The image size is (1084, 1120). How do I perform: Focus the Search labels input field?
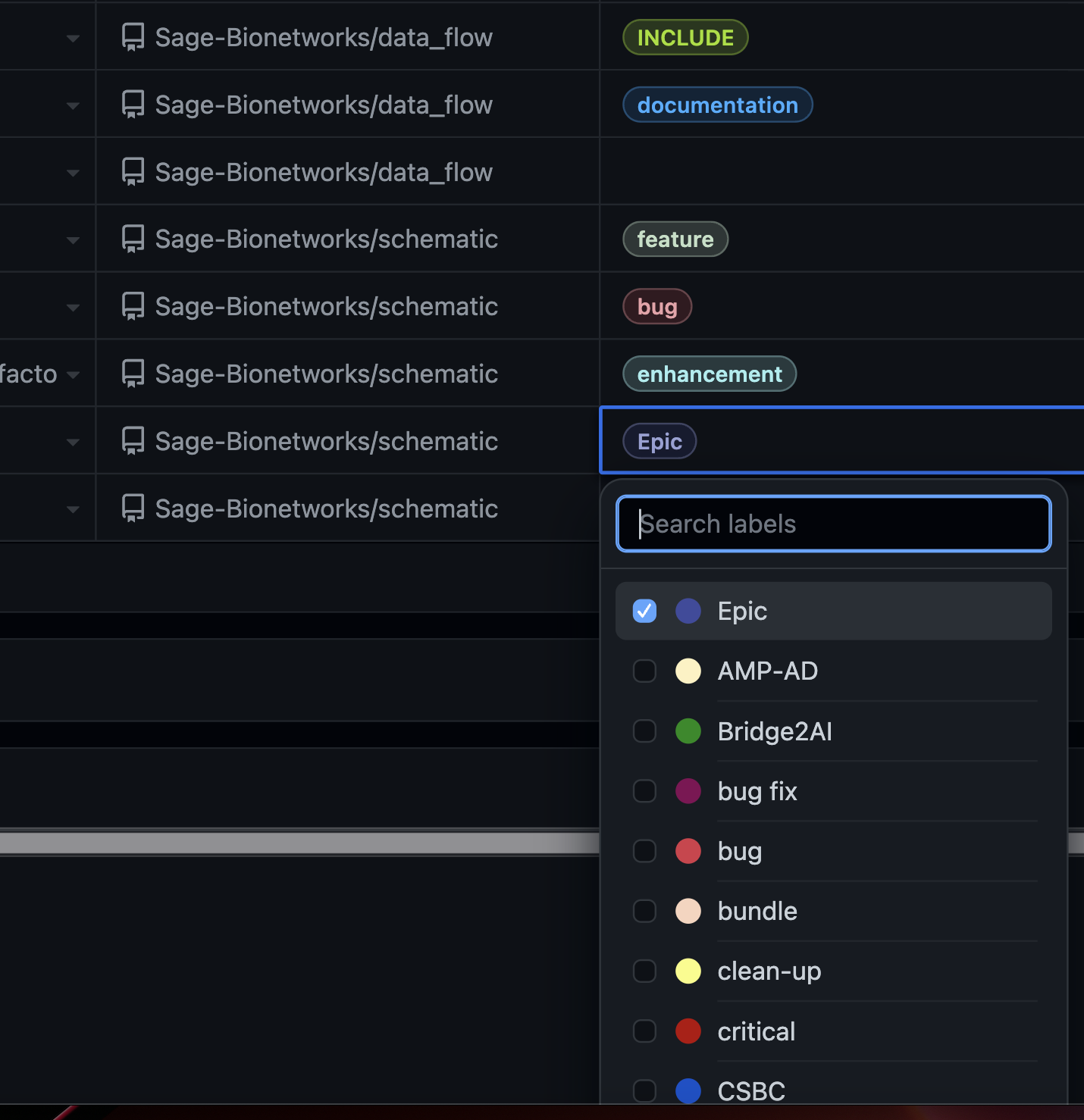[833, 524]
